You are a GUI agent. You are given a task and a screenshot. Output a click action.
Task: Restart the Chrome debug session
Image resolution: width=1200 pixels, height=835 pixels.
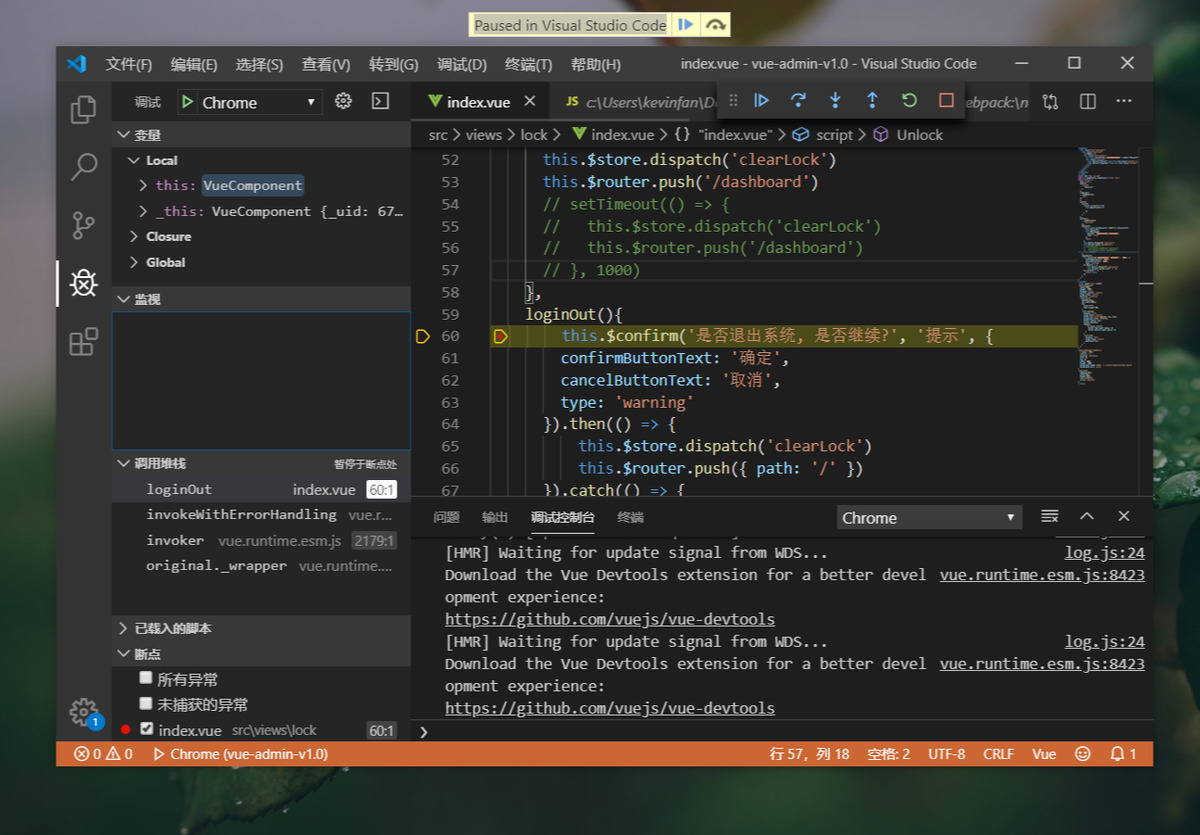coord(906,100)
